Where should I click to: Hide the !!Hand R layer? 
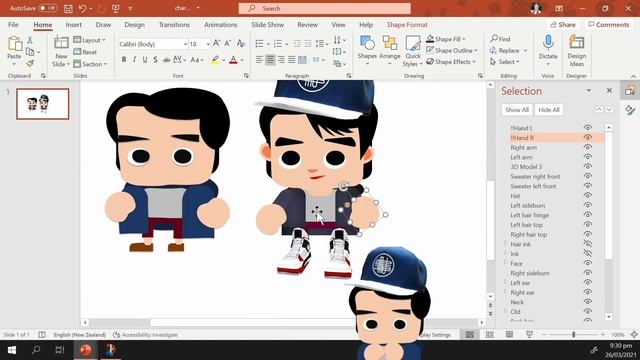coord(587,138)
